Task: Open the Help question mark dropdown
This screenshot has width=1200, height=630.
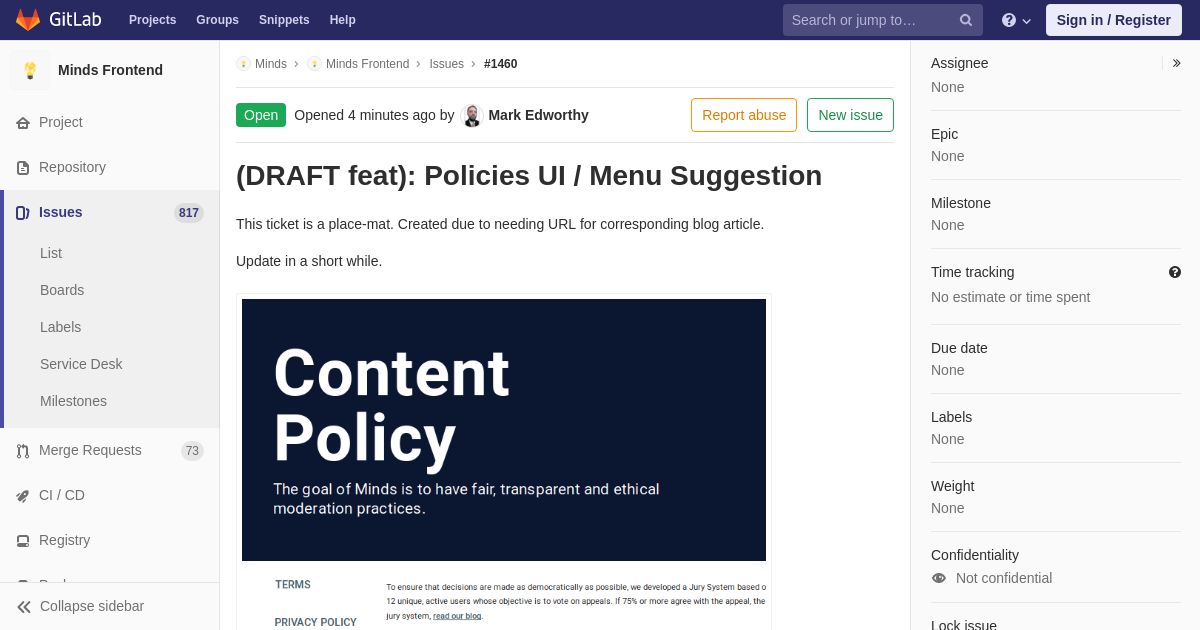Action: coord(1016,20)
